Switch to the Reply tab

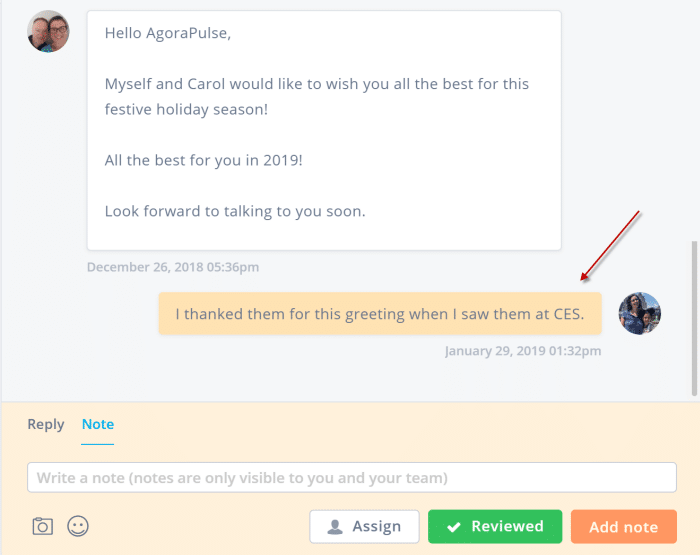coord(46,424)
